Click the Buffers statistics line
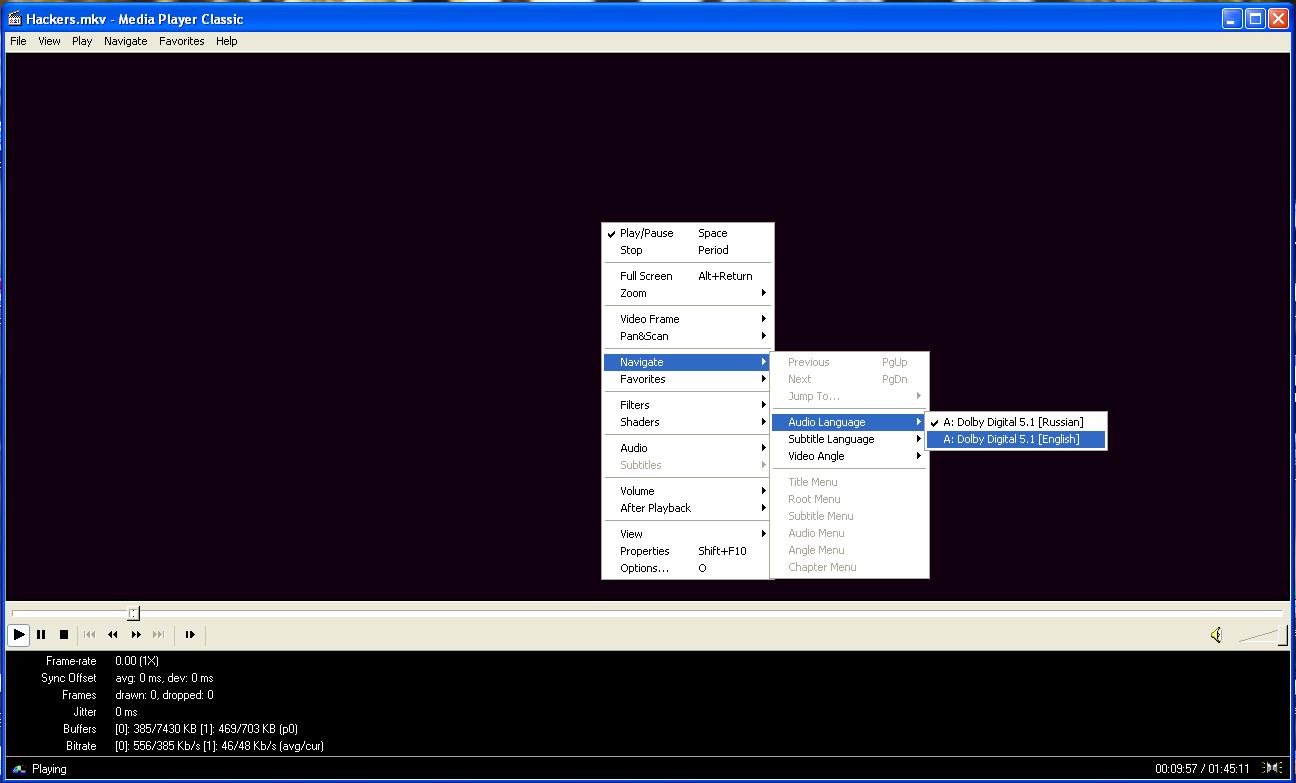1296x783 pixels. (206, 729)
